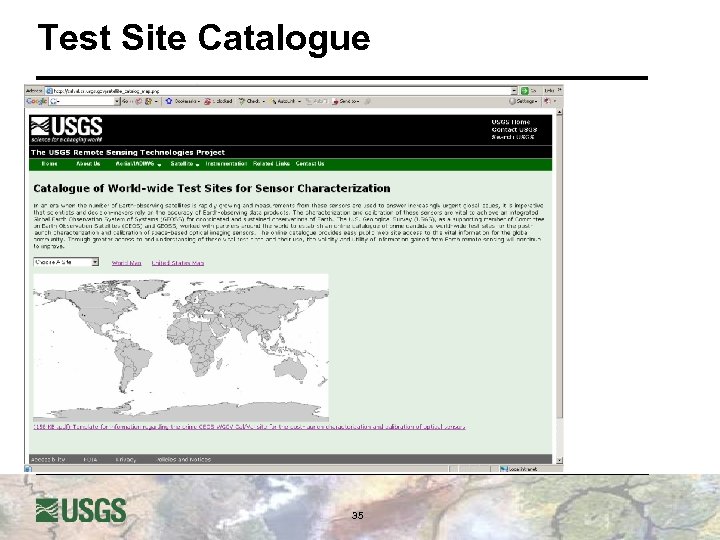Select About Us in the green navigation bar
Image resolution: width=720 pixels, height=540 pixels.
(x=88, y=164)
